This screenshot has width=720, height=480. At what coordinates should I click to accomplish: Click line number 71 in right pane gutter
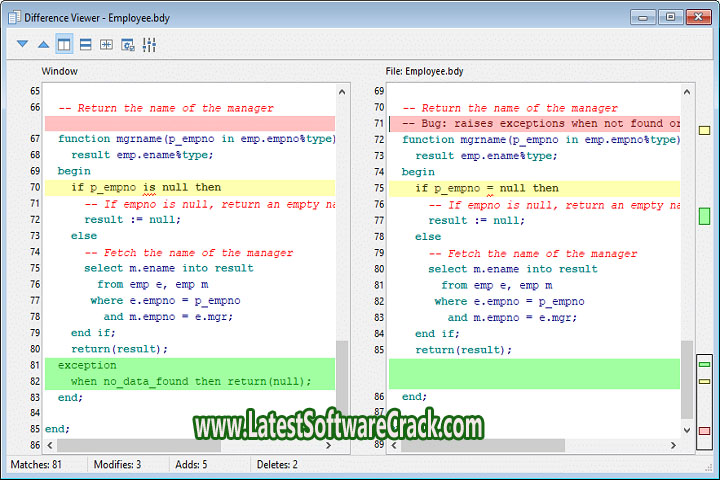click(x=379, y=124)
